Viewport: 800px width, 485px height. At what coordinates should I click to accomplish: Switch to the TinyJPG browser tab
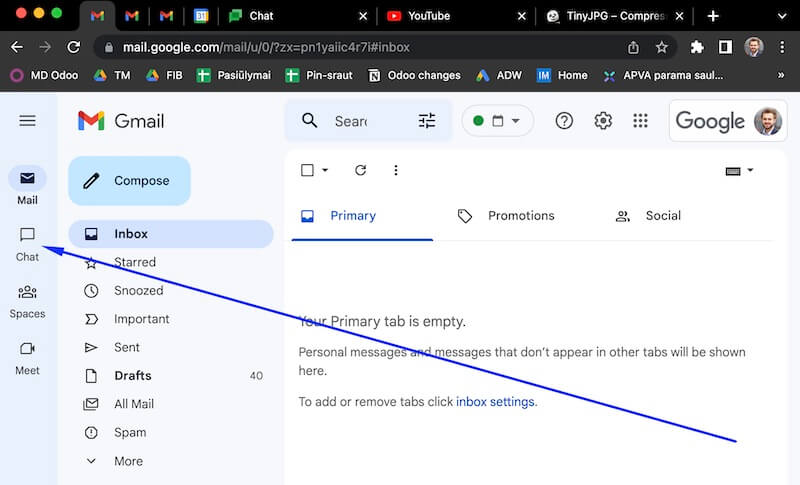[x=614, y=16]
